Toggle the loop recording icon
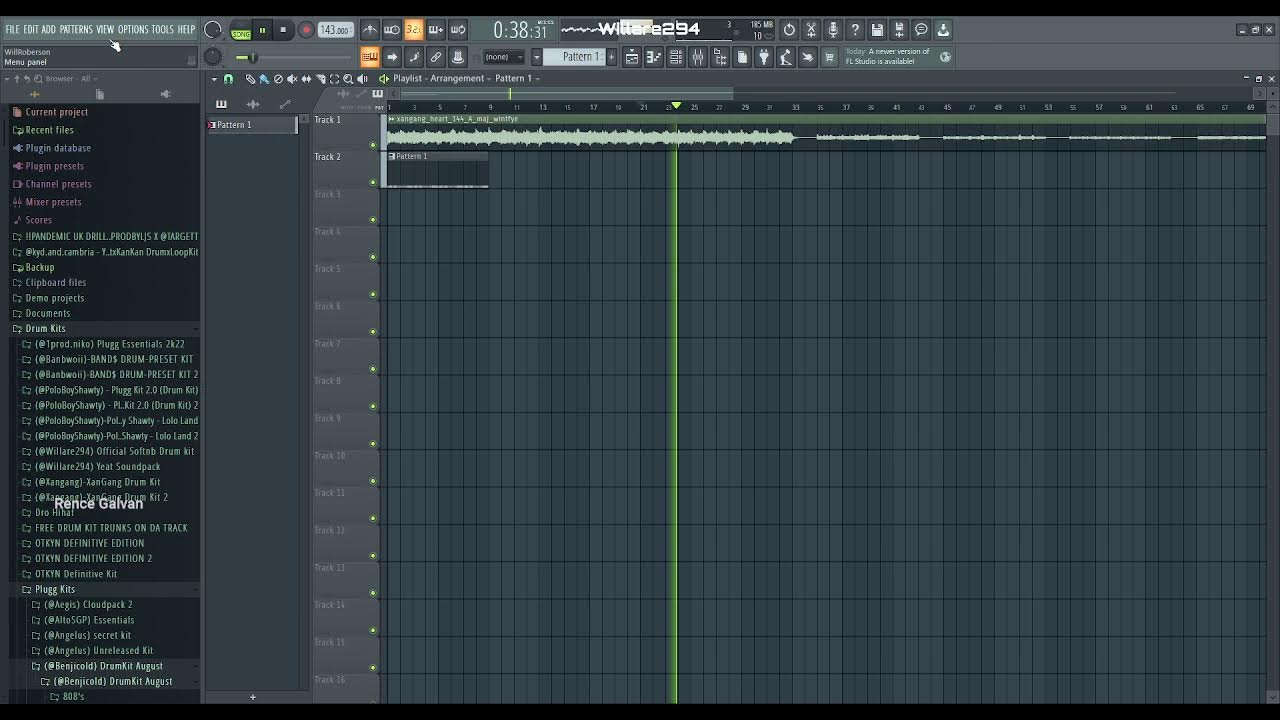The image size is (1280, 720). tap(457, 29)
